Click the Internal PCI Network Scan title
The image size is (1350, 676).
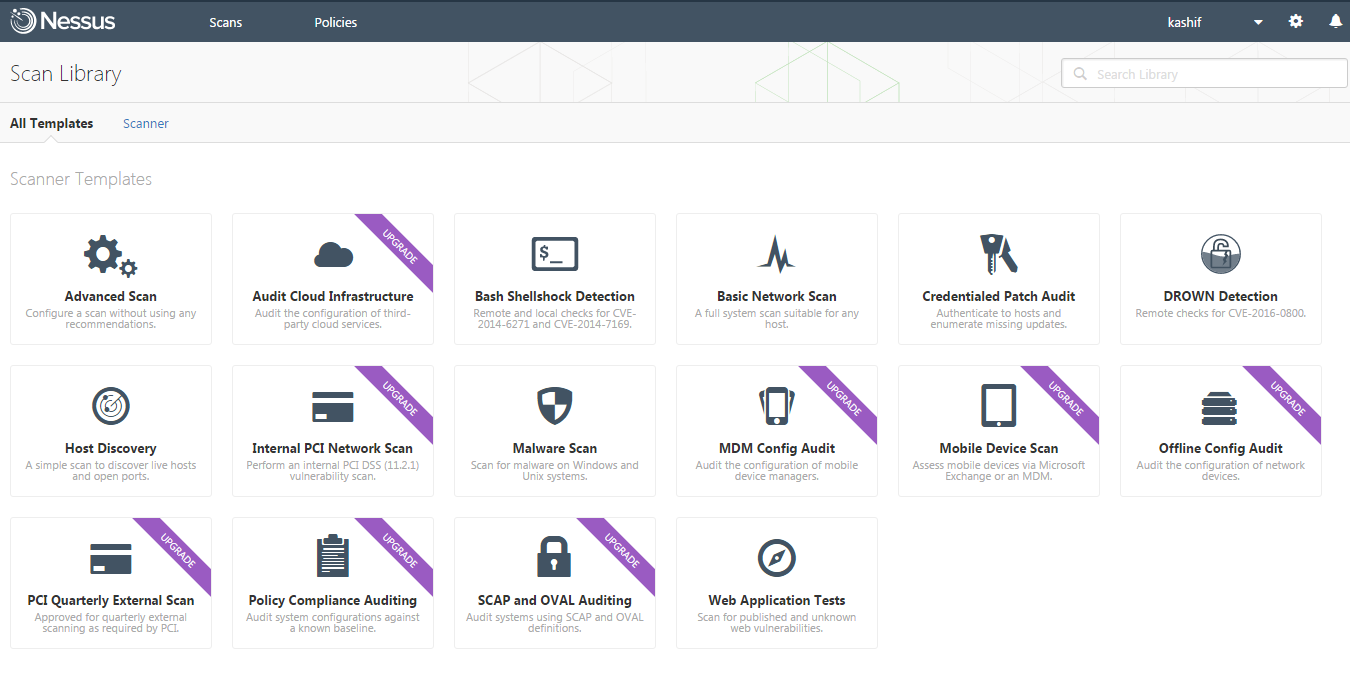click(333, 448)
